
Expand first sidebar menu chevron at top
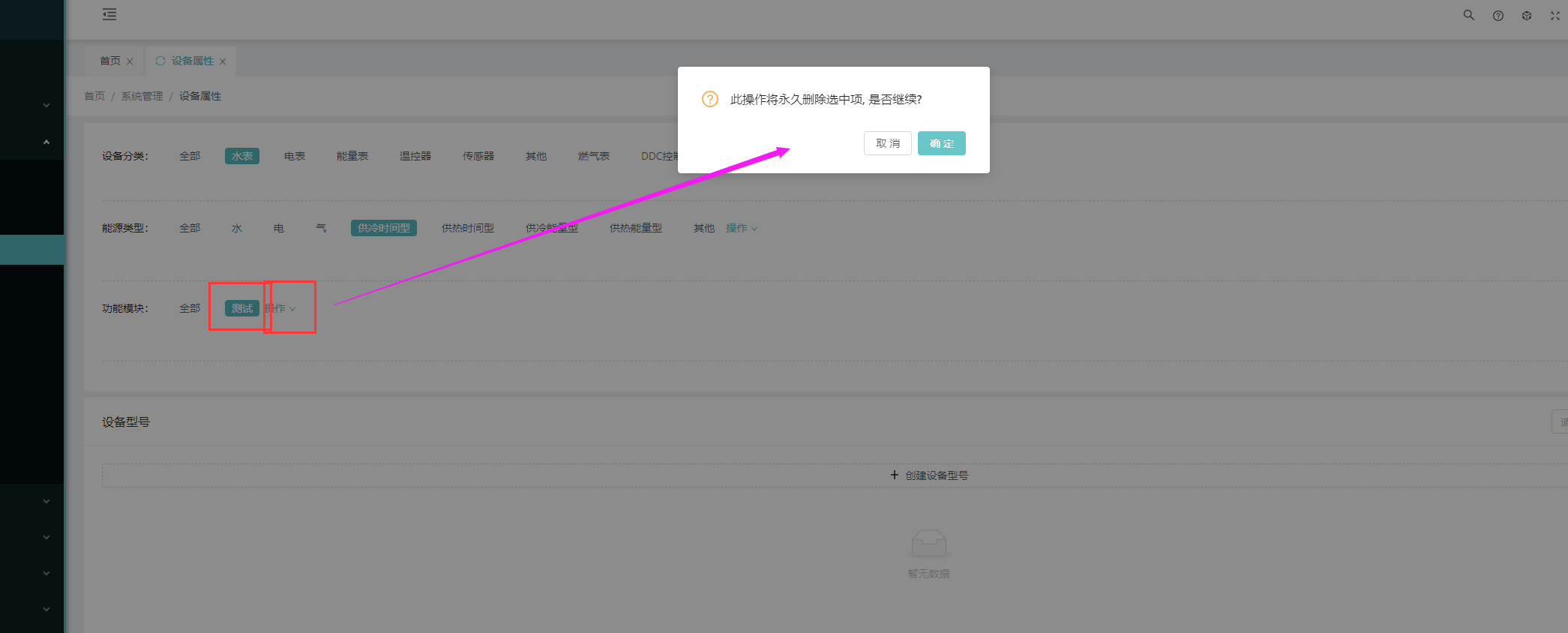[46, 106]
